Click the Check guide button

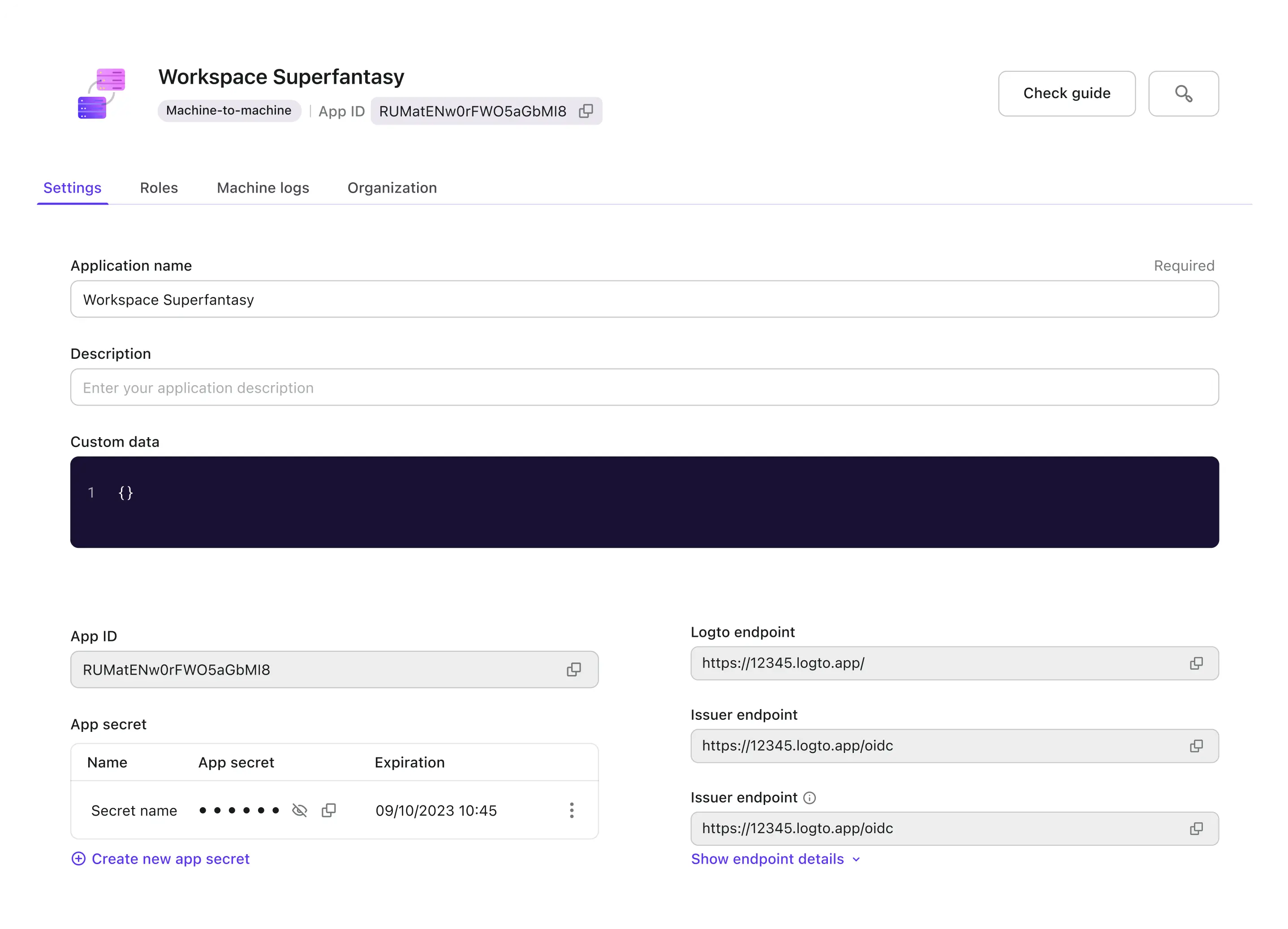(x=1067, y=94)
